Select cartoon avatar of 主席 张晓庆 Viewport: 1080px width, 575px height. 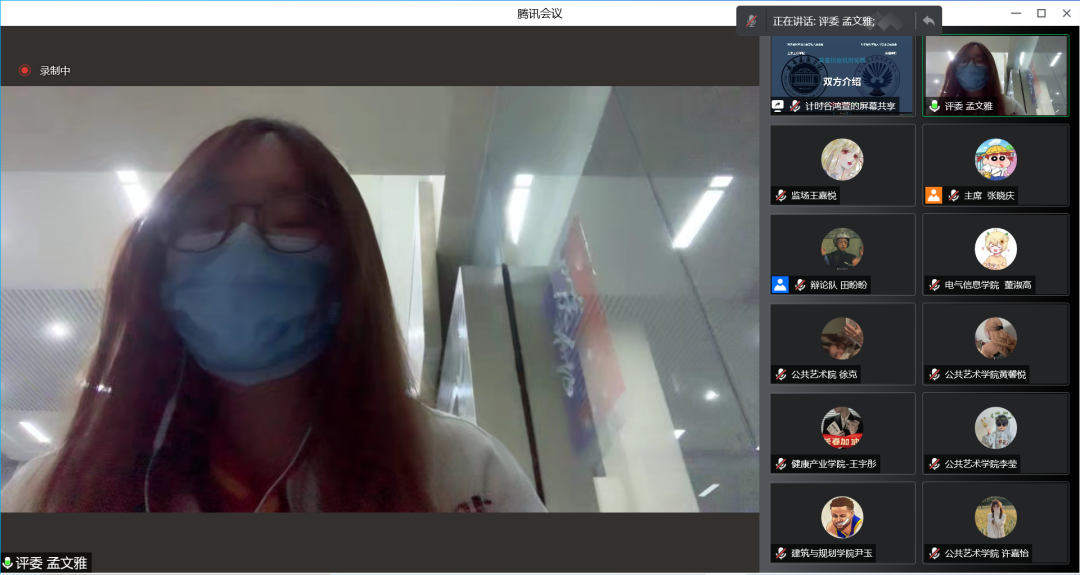[995, 159]
